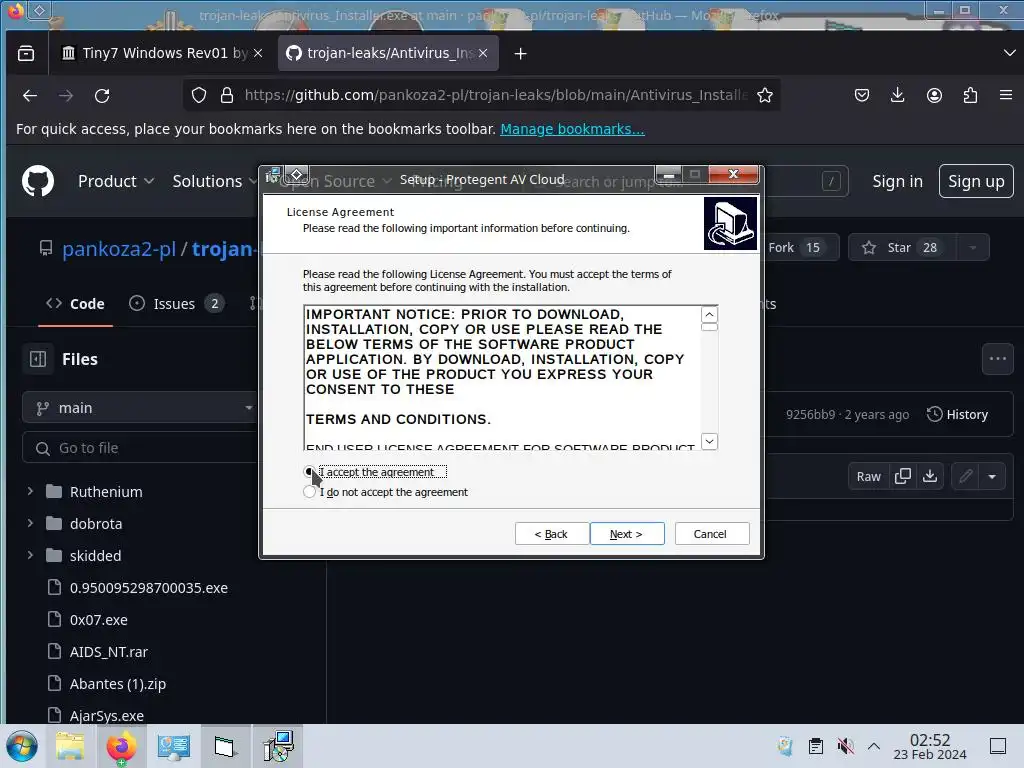The width and height of the screenshot is (1024, 768).
Task: Star the repository
Action: click(x=901, y=248)
